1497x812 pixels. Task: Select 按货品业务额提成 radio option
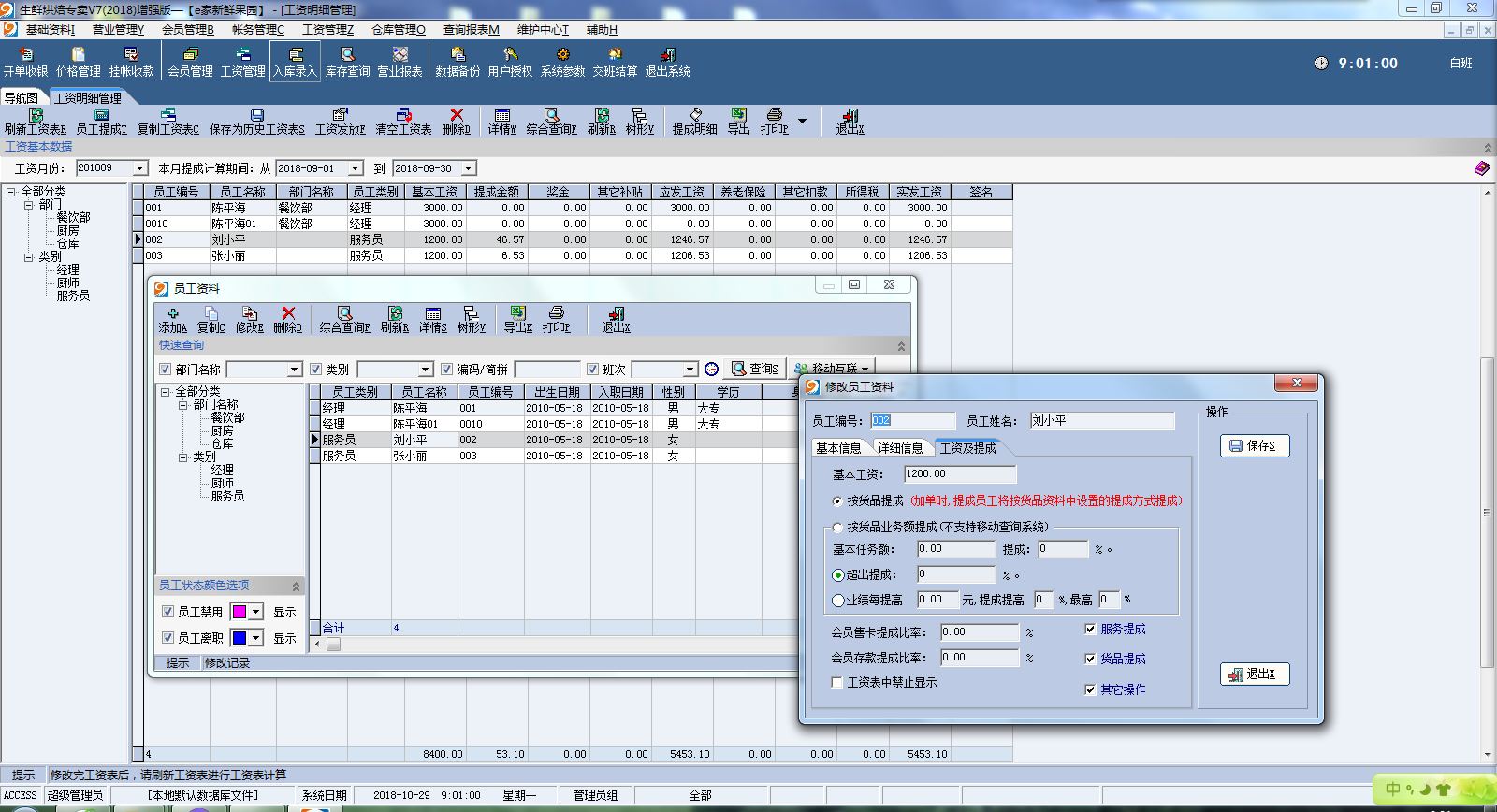click(837, 528)
